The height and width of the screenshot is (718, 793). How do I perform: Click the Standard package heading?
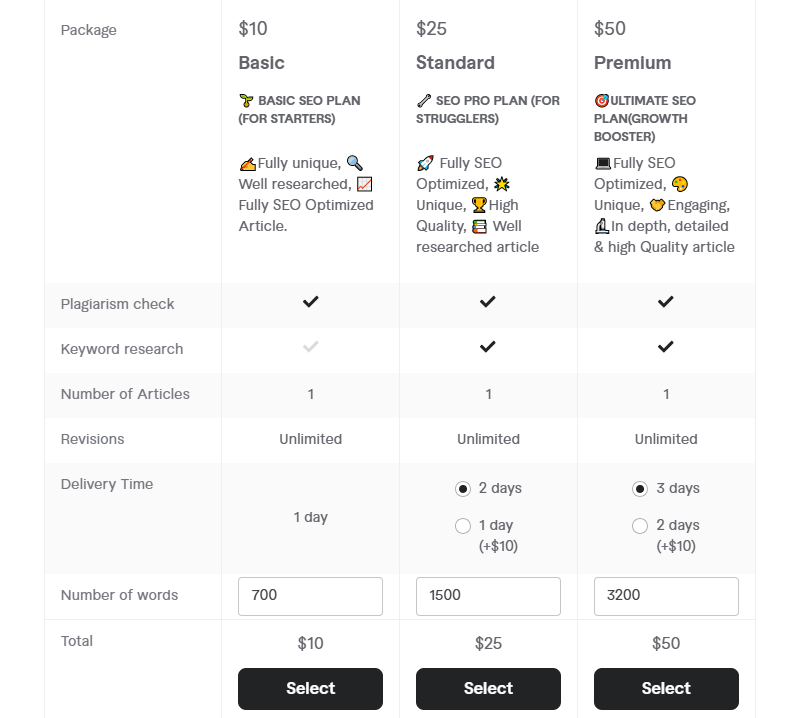(x=455, y=63)
